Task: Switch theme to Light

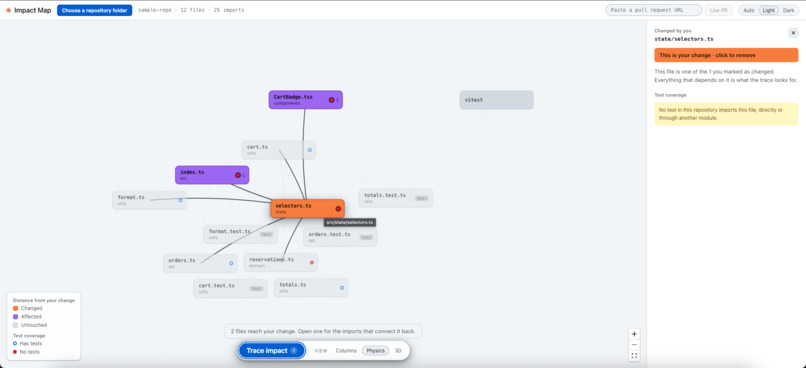Action: [768, 10]
